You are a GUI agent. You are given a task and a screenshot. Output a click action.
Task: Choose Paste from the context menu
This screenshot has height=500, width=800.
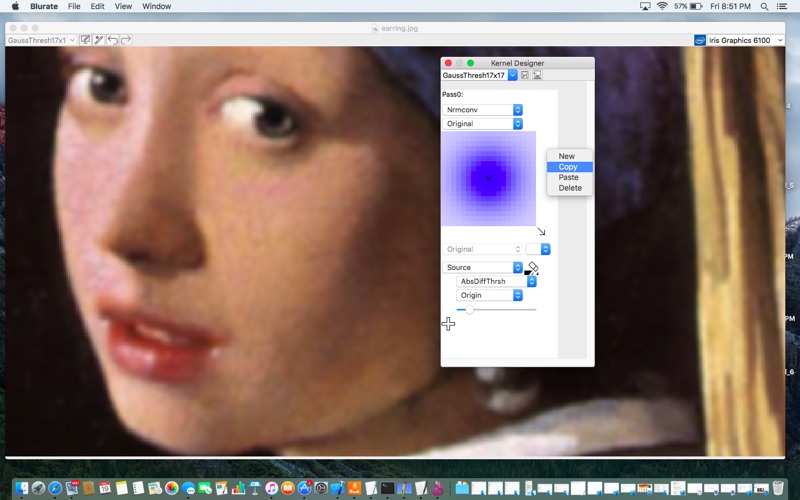pyautogui.click(x=569, y=177)
